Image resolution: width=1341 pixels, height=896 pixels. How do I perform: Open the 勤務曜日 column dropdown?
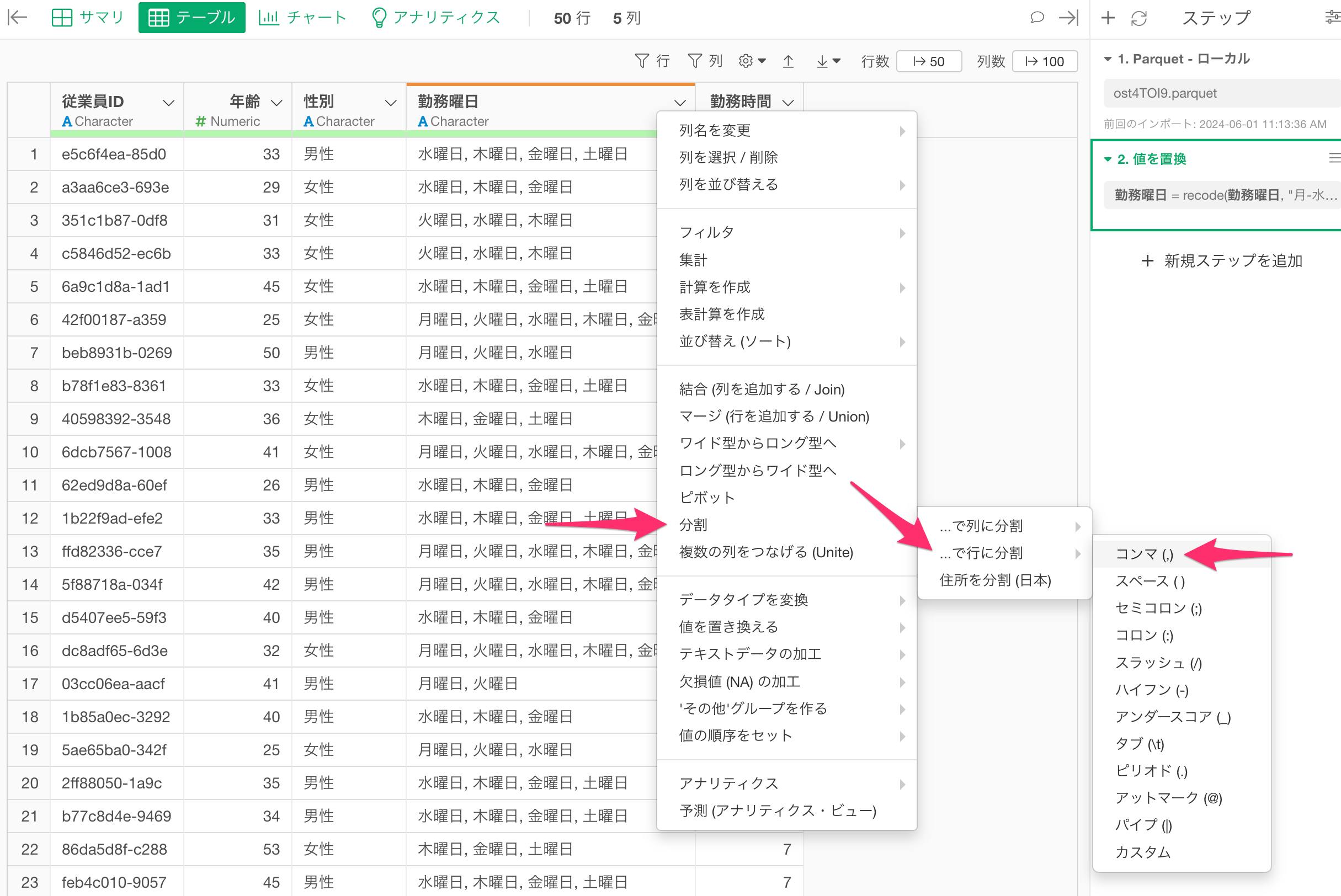680,103
